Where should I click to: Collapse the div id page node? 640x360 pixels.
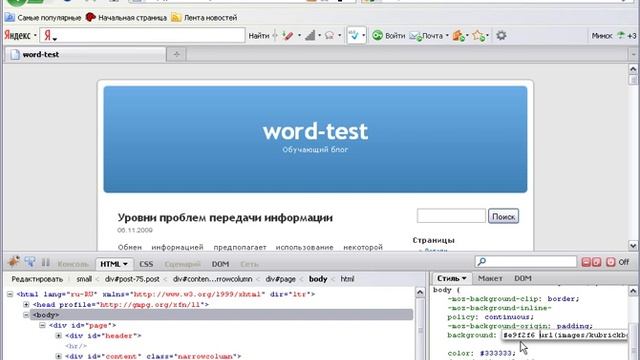pos(42,325)
